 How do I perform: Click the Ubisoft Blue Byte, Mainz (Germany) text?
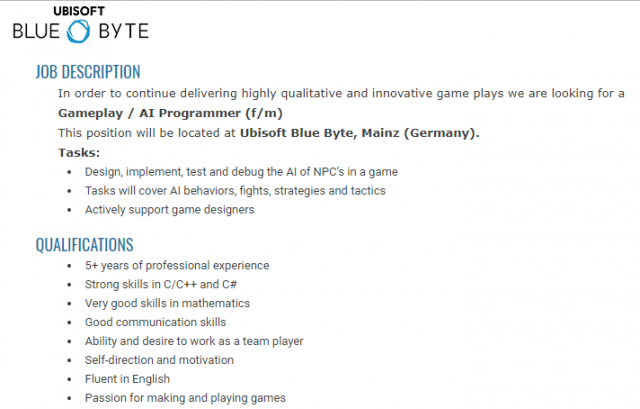click(x=360, y=133)
